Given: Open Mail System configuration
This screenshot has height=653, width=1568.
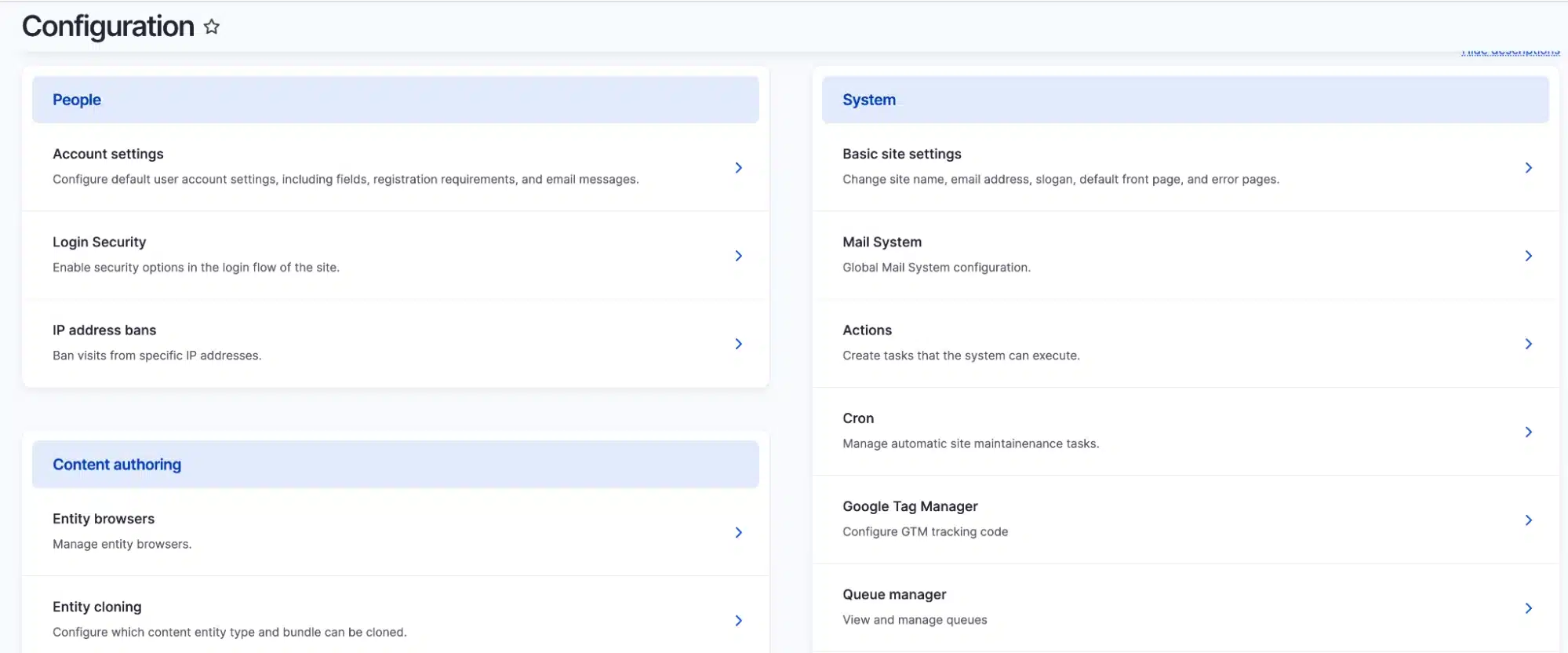Looking at the screenshot, I should click(882, 242).
